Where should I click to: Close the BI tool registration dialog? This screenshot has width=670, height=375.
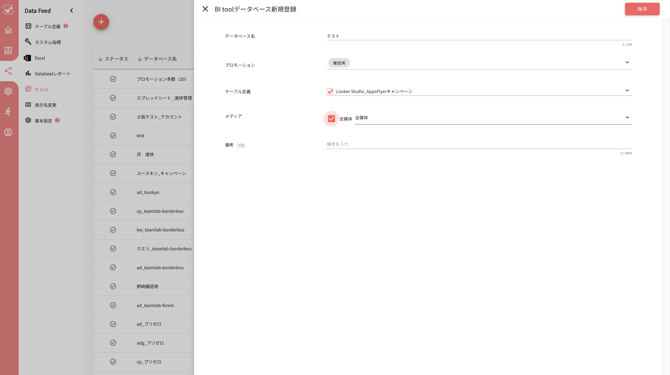205,9
